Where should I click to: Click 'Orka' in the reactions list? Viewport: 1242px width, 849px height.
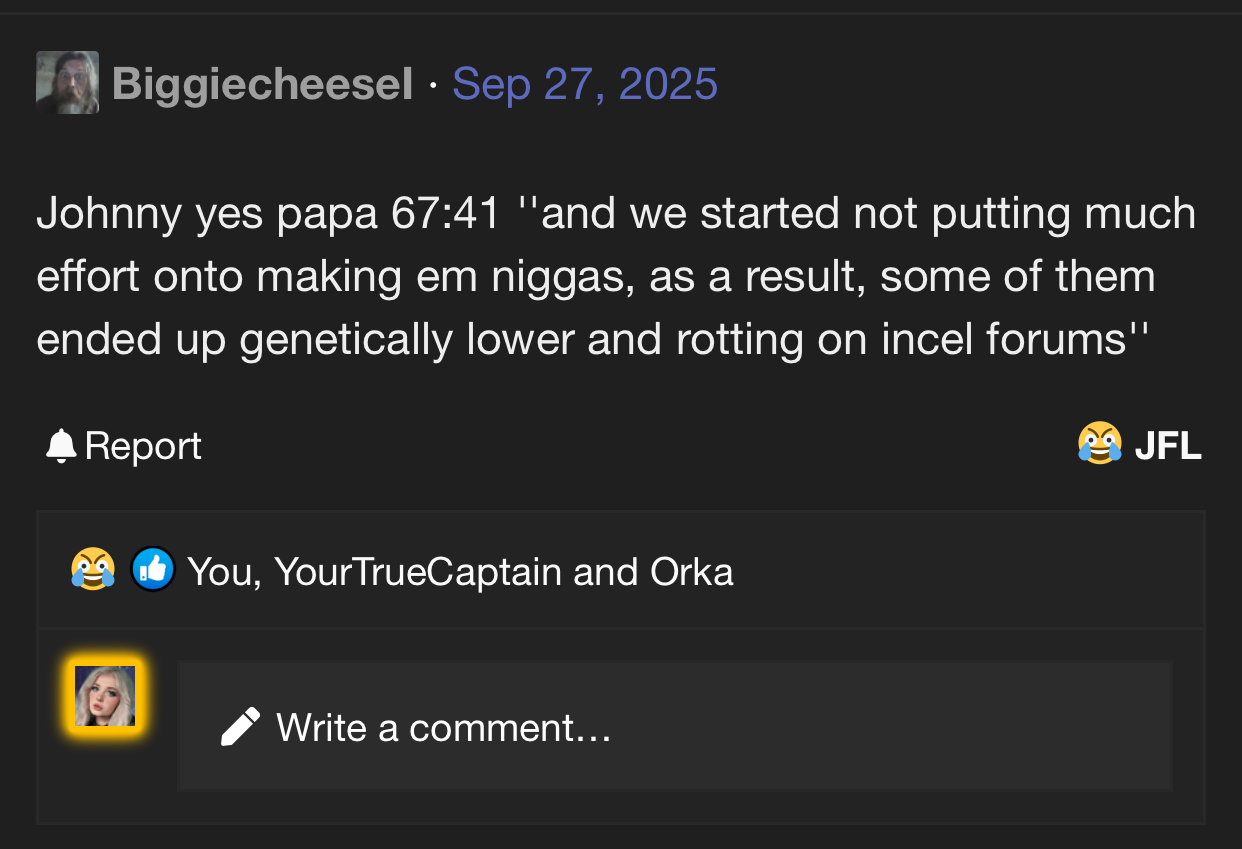[x=692, y=572]
